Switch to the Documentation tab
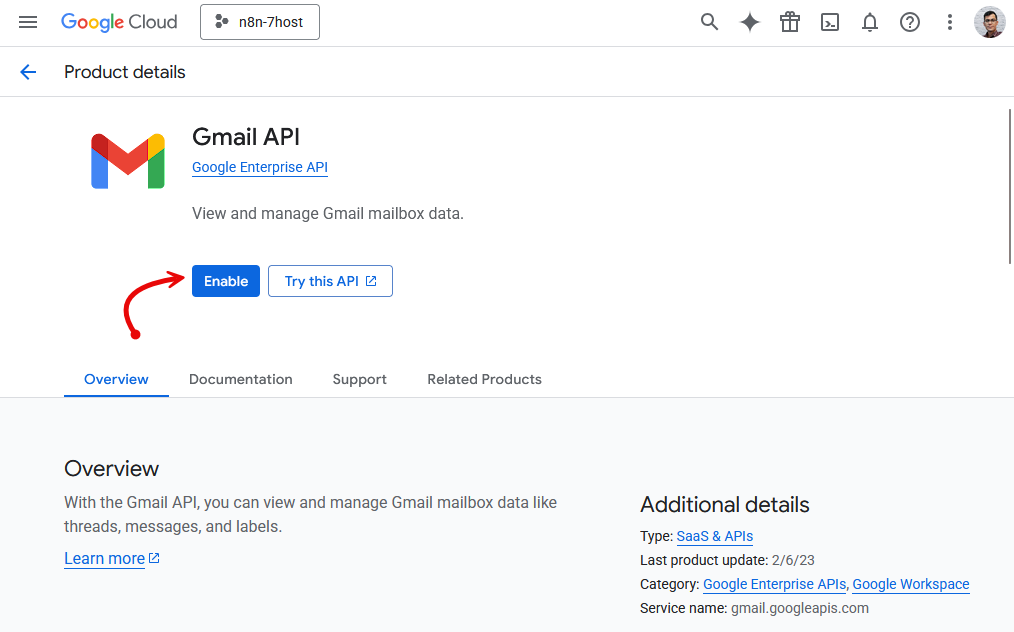Viewport: 1014px width, 632px height. [x=241, y=379]
